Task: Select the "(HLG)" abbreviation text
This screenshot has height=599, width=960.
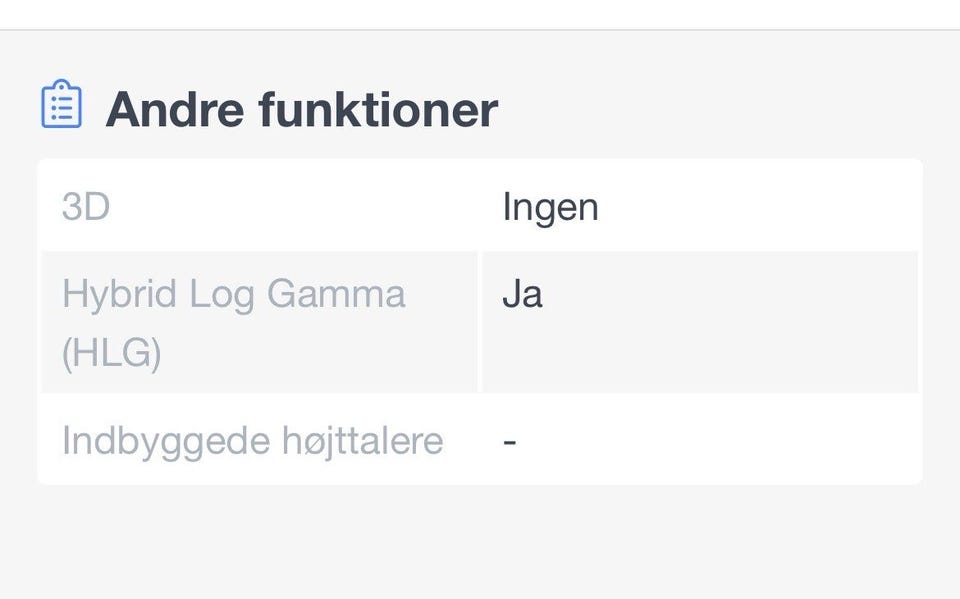Action: [x=111, y=353]
